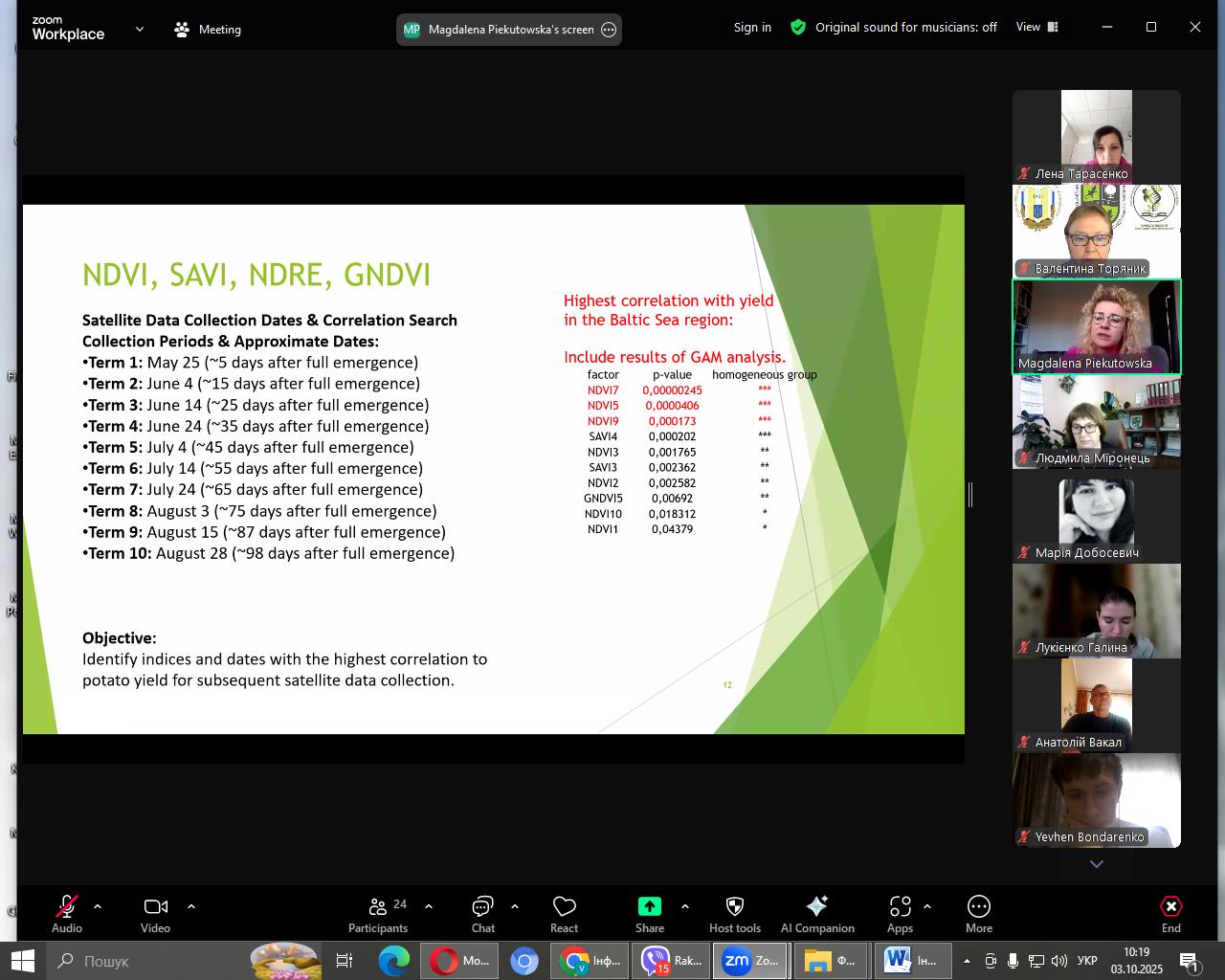Click the green Share screen button
Viewport: 1225px width, 980px height.
(649, 914)
